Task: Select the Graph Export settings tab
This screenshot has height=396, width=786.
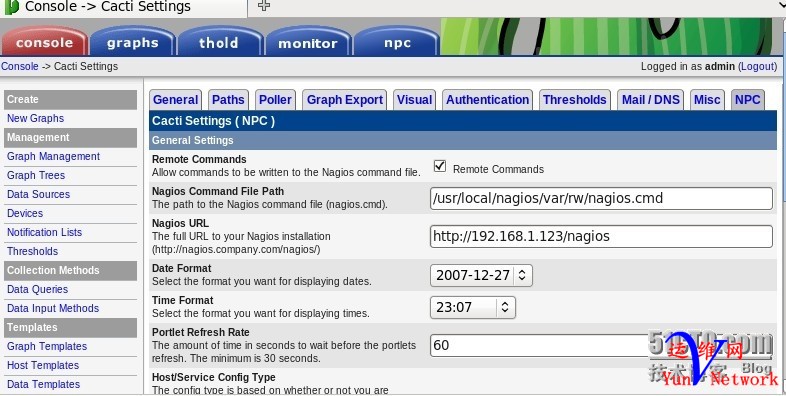Action: click(x=345, y=100)
